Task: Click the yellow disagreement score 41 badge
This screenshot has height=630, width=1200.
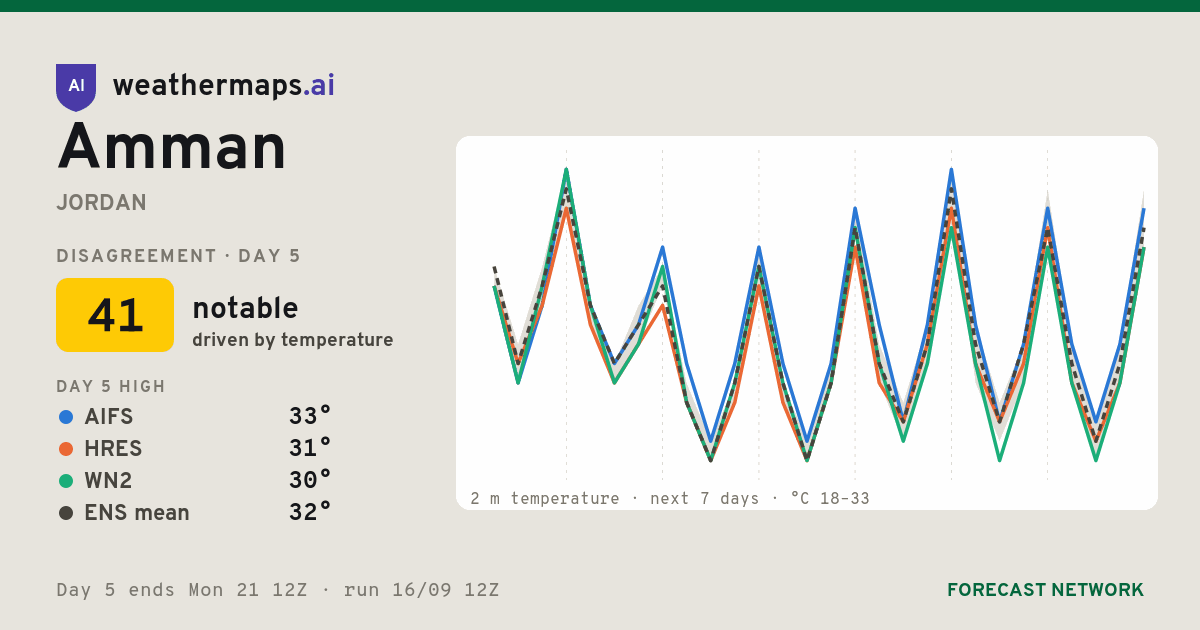Action: [115, 315]
